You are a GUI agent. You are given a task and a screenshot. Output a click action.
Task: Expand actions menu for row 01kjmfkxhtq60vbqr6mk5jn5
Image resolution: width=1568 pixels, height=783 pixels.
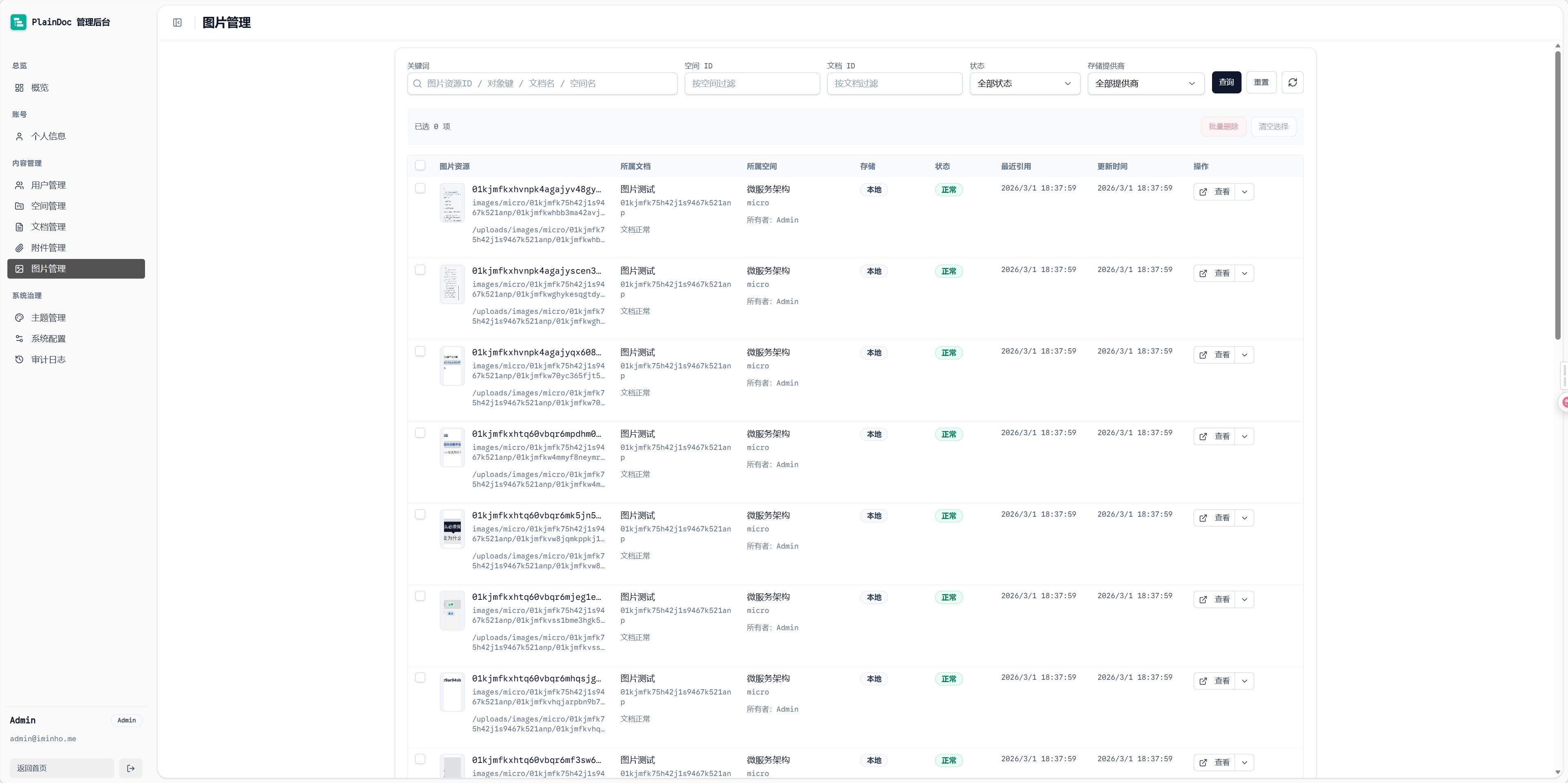1244,518
